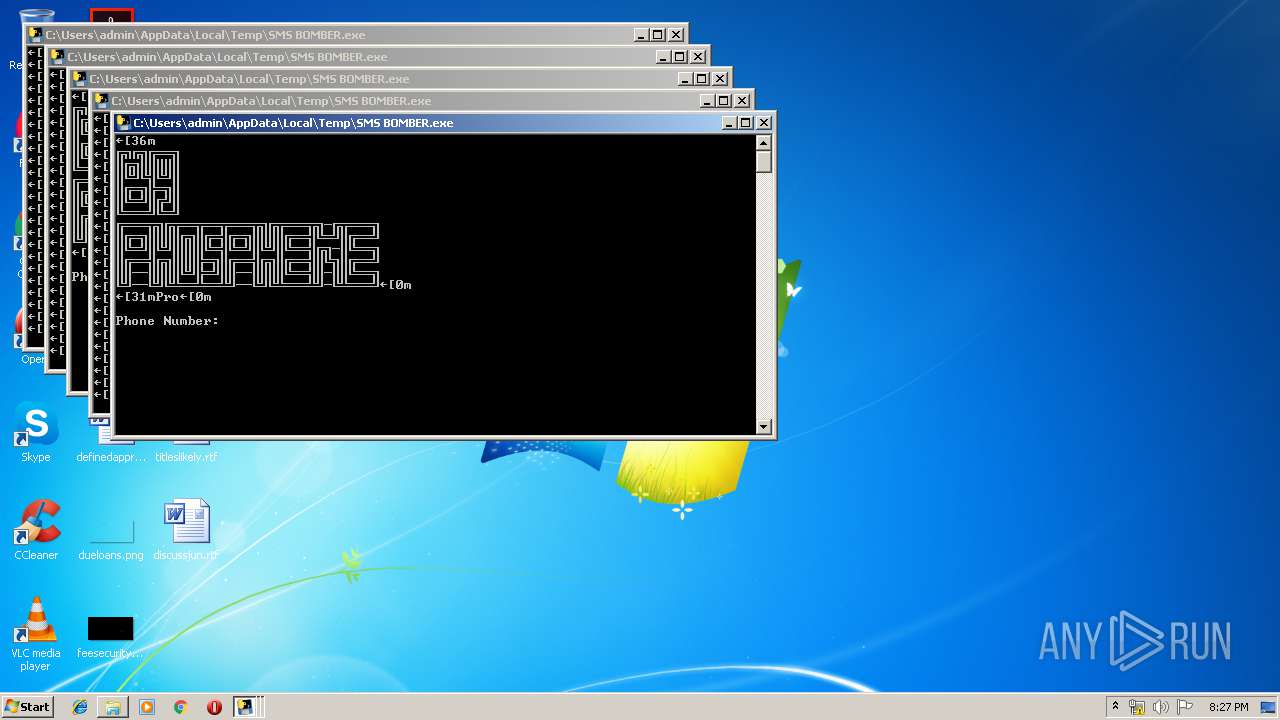Click the front console scrollbar thumb

tap(764, 162)
